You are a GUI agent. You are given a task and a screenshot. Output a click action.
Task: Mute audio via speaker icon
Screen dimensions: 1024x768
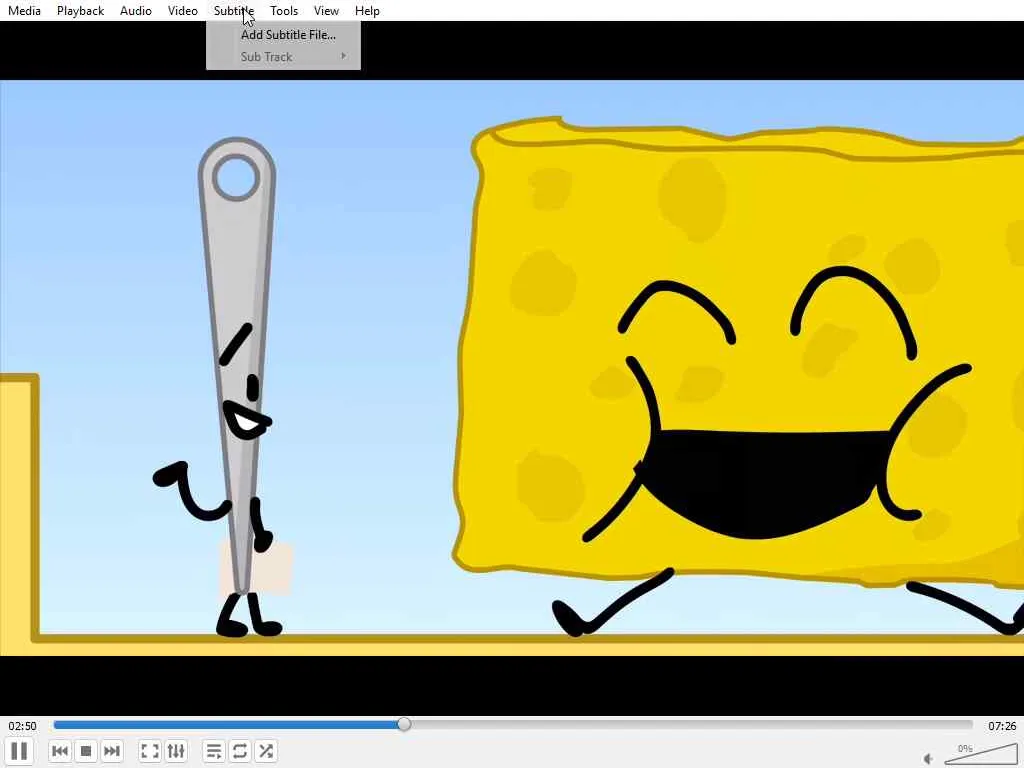pyautogui.click(x=929, y=758)
